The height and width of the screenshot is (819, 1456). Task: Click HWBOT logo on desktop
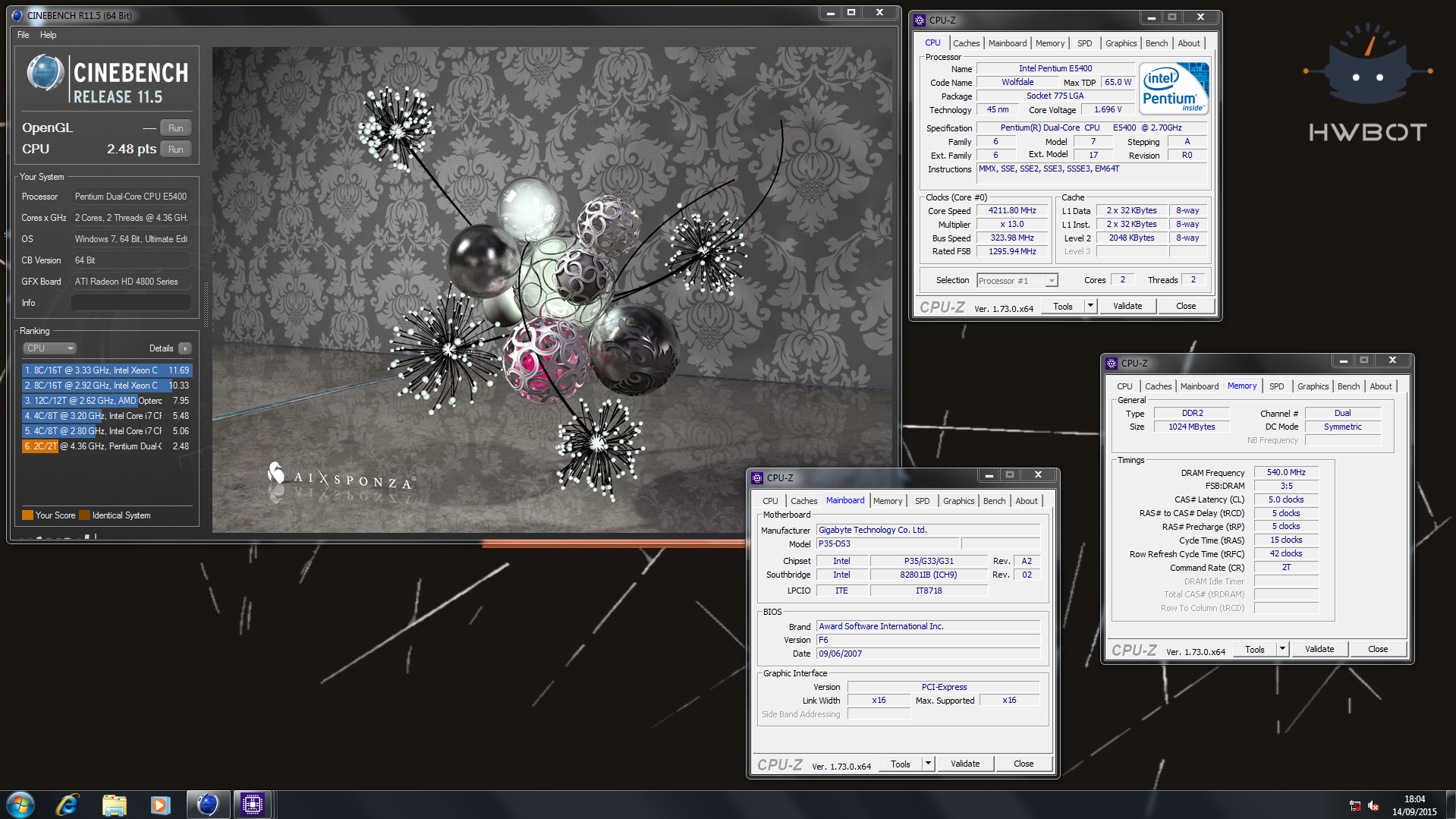(x=1367, y=83)
